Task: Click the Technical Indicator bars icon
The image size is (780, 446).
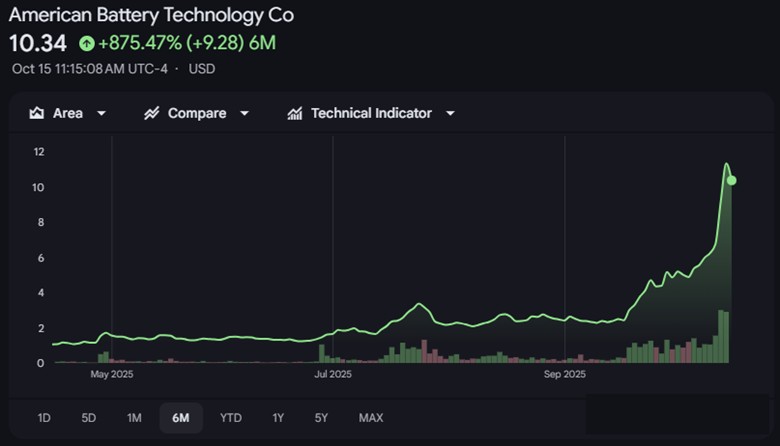Action: click(295, 114)
